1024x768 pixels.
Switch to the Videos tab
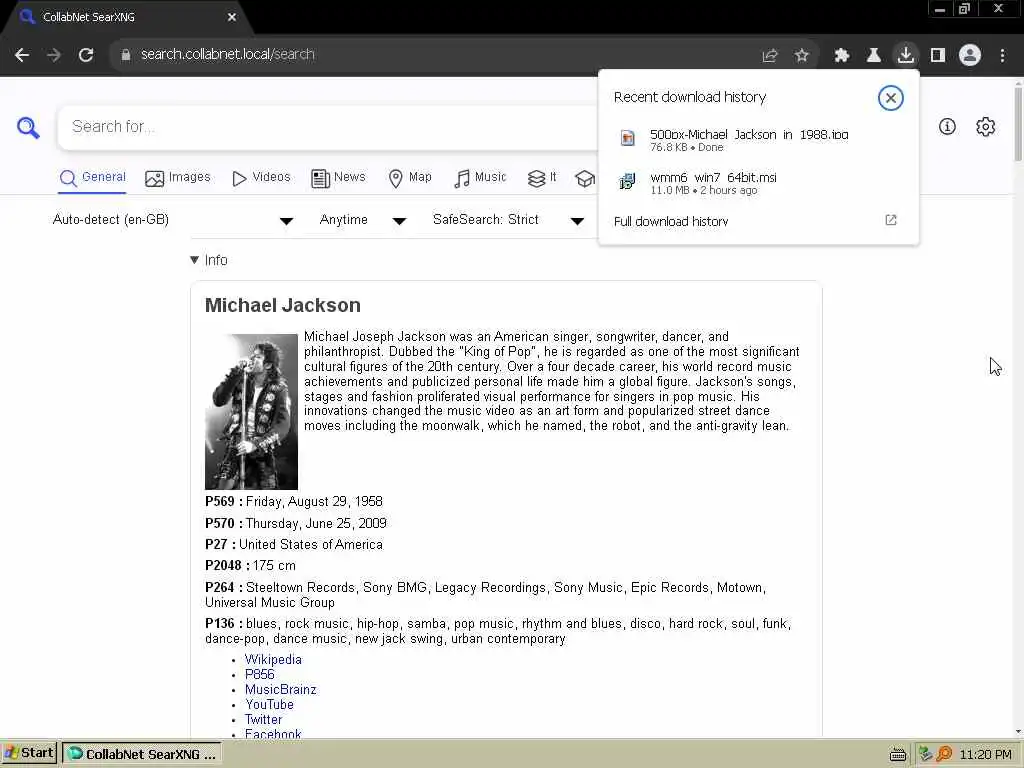click(261, 178)
